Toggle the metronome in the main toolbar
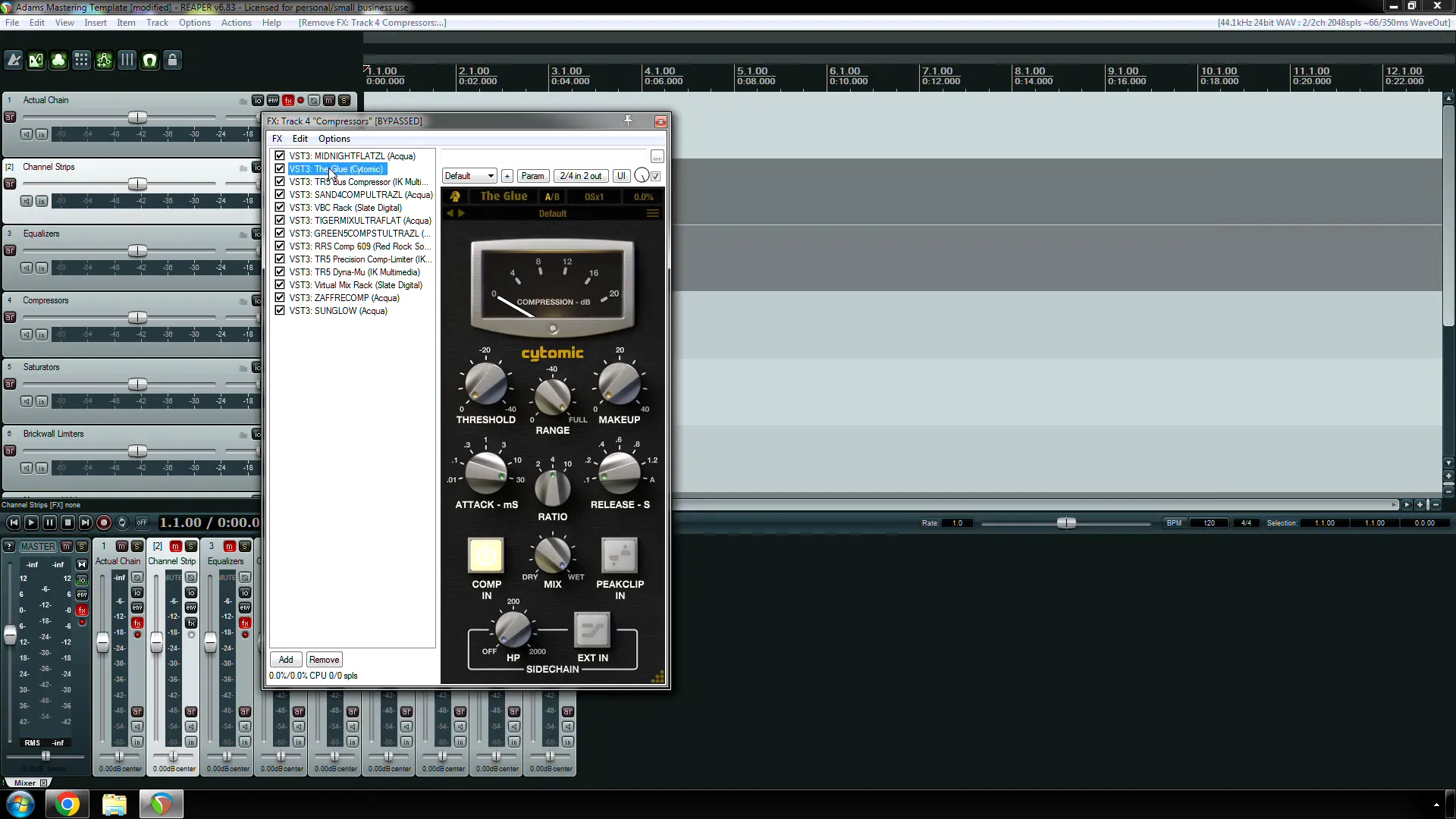 [14, 61]
